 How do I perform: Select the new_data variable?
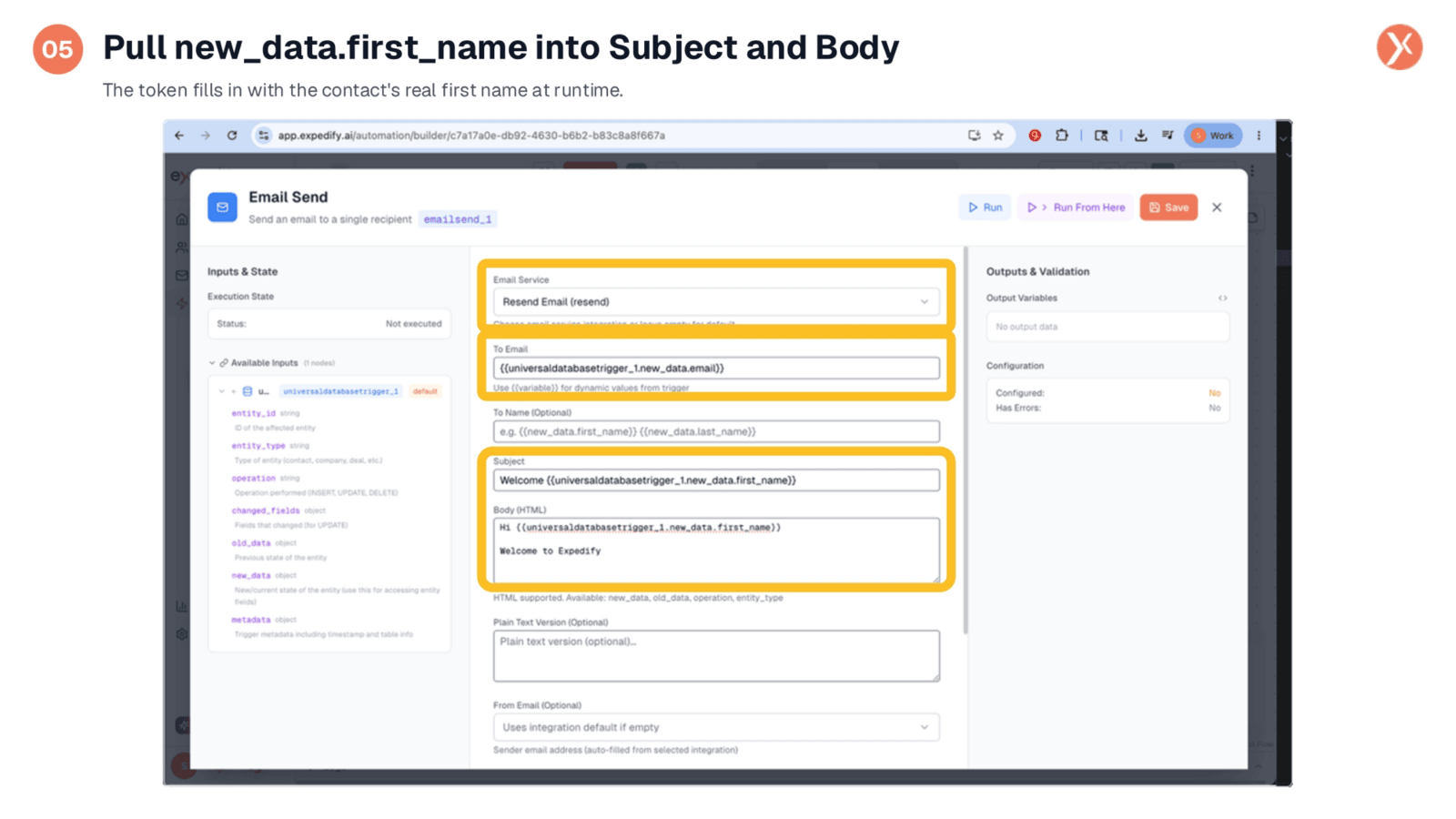(x=250, y=576)
